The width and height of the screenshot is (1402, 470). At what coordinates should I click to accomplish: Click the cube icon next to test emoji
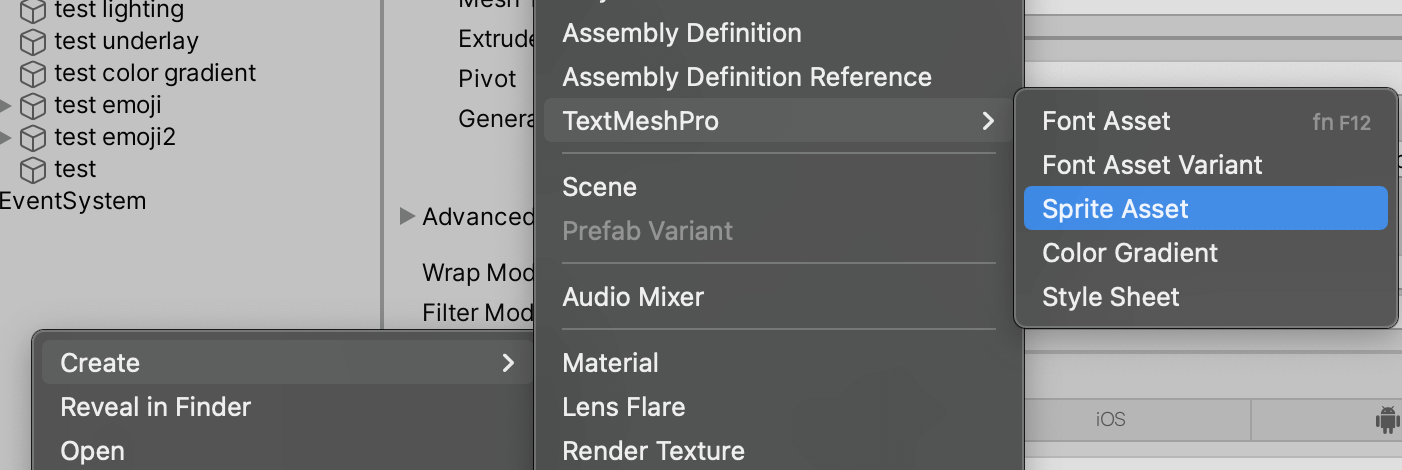coord(34,106)
